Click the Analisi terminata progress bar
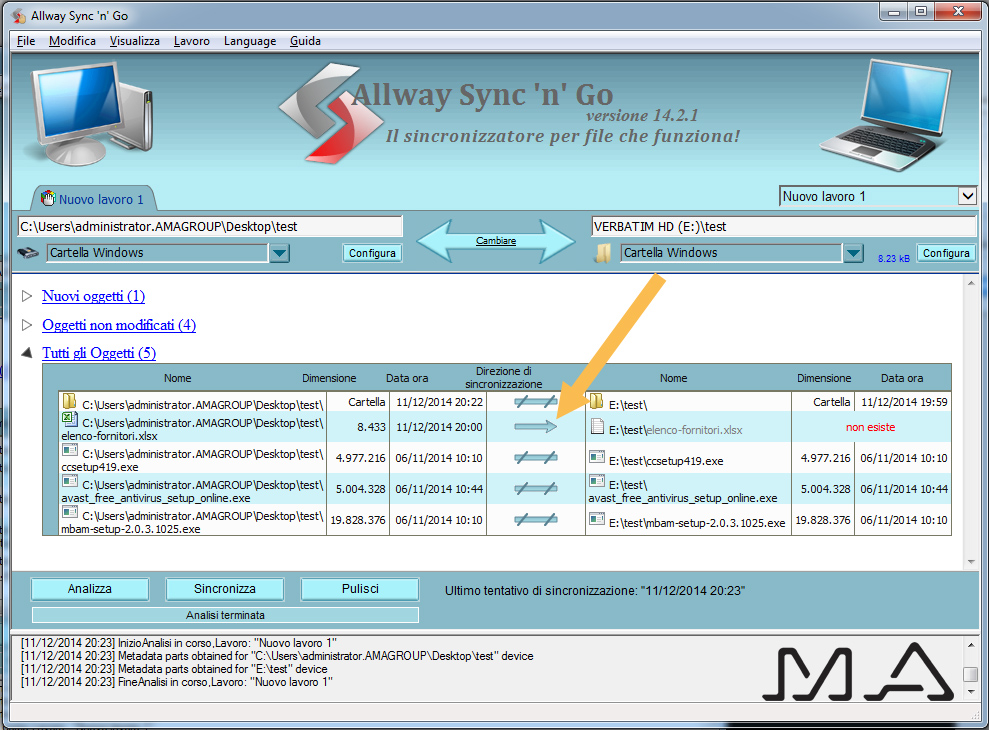Screen dimensions: 989x730 pyautogui.click(x=225, y=615)
